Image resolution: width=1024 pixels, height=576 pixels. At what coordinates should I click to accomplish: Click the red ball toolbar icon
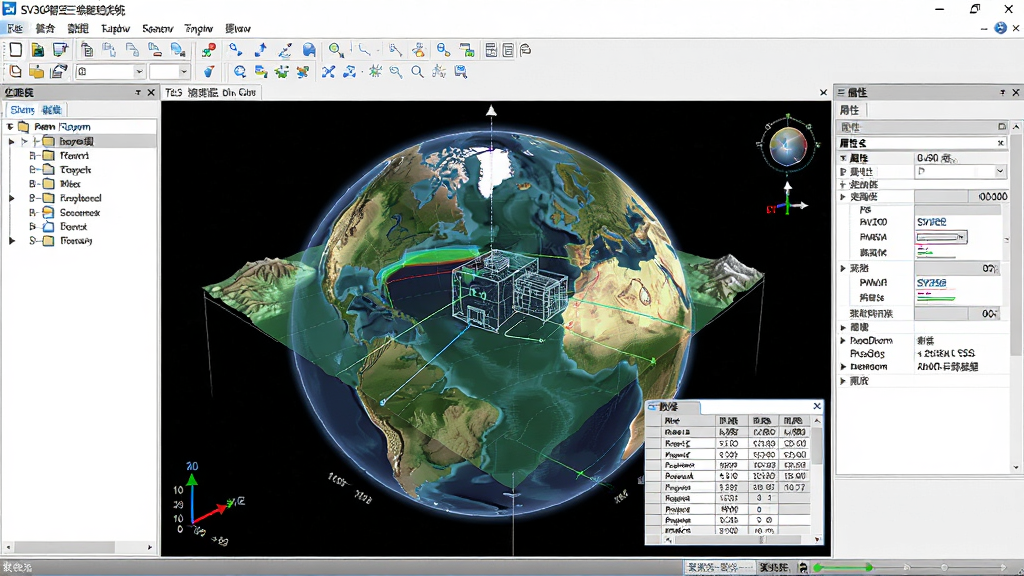pyautogui.click(x=209, y=50)
